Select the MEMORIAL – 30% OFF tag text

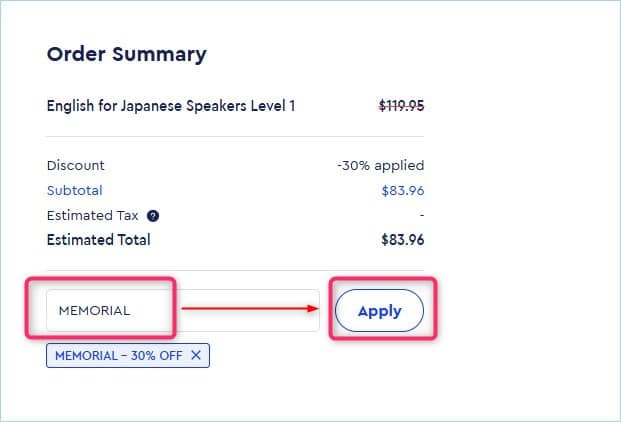click(x=119, y=355)
